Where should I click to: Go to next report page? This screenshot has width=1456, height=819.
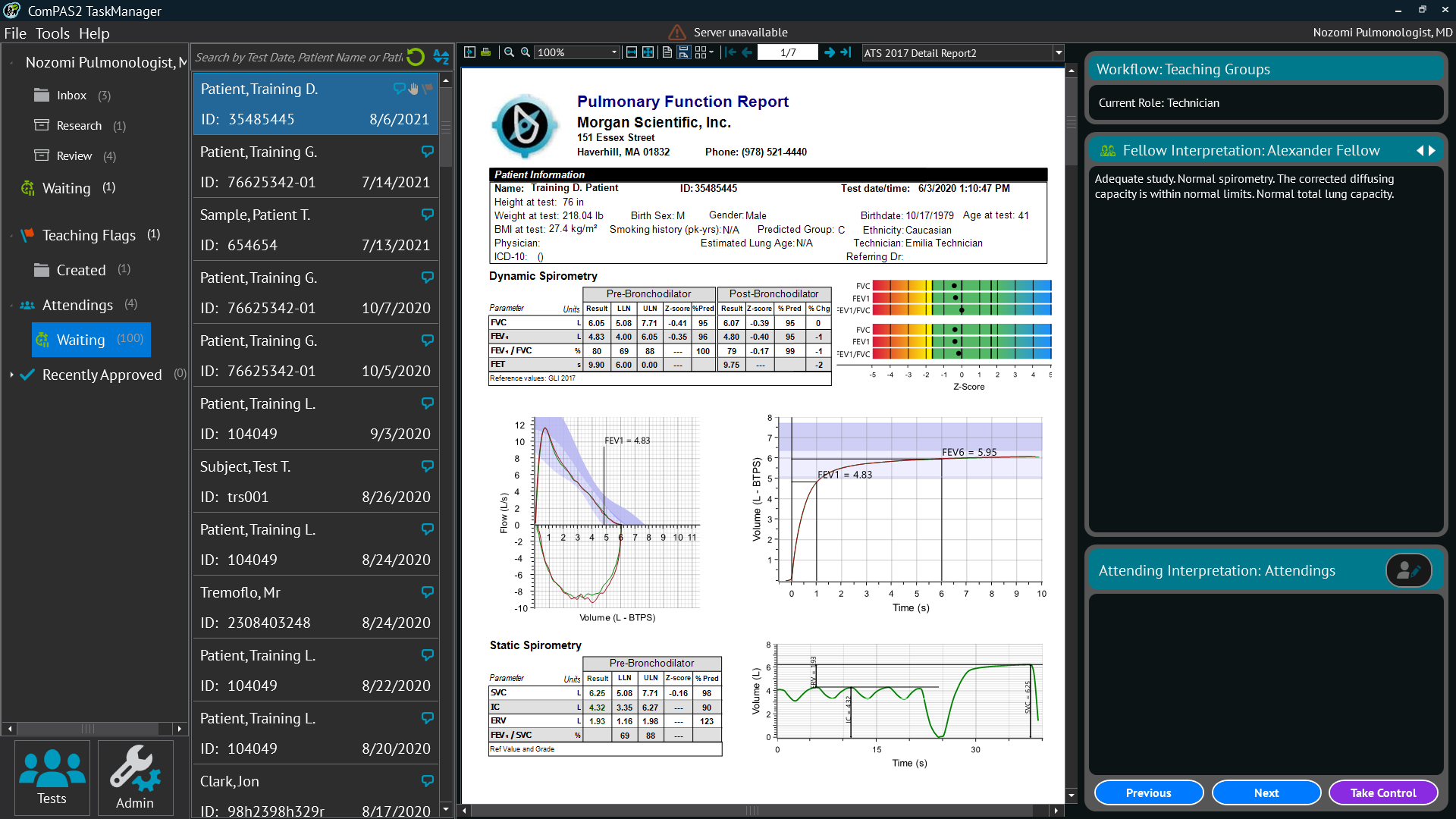(x=830, y=52)
